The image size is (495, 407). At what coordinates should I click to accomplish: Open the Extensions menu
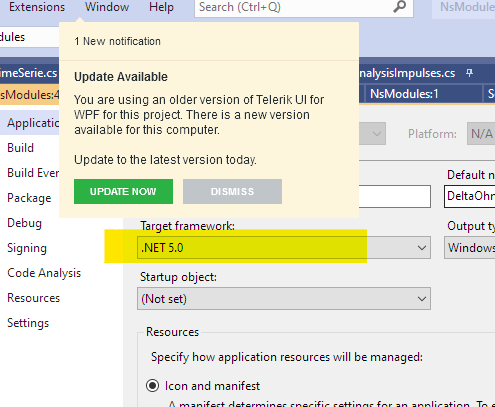tap(37, 7)
